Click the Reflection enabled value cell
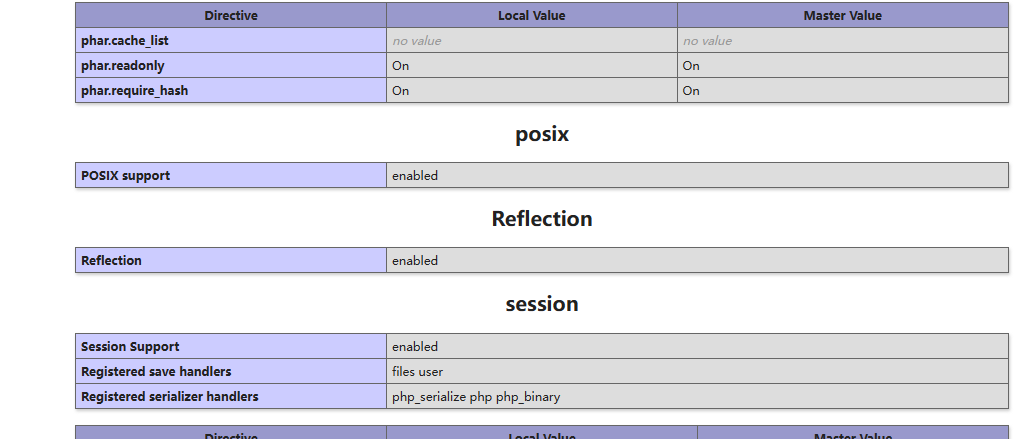The image size is (1028, 439). [698, 260]
